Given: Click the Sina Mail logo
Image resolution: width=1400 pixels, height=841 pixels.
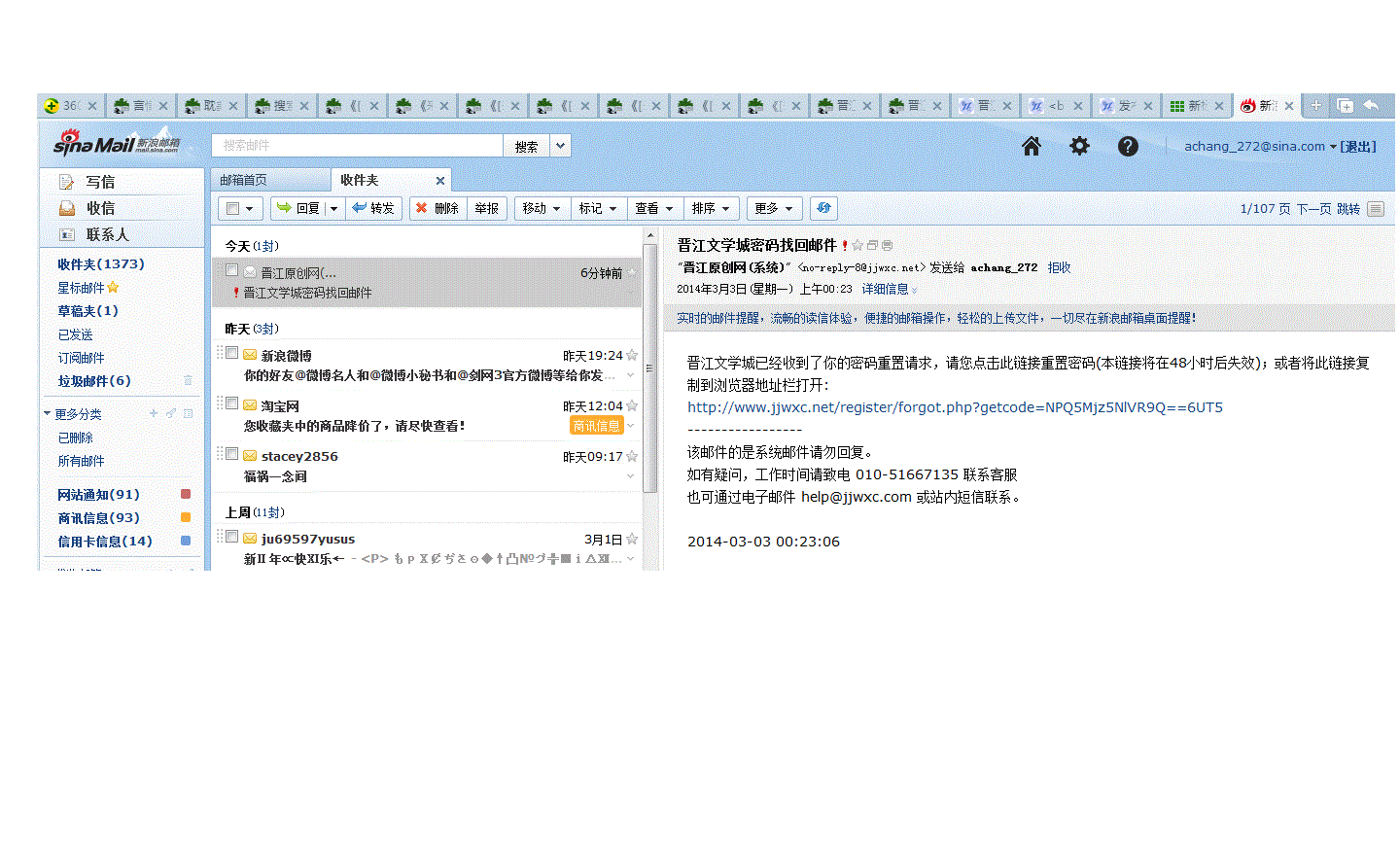Looking at the screenshot, I should (x=117, y=144).
